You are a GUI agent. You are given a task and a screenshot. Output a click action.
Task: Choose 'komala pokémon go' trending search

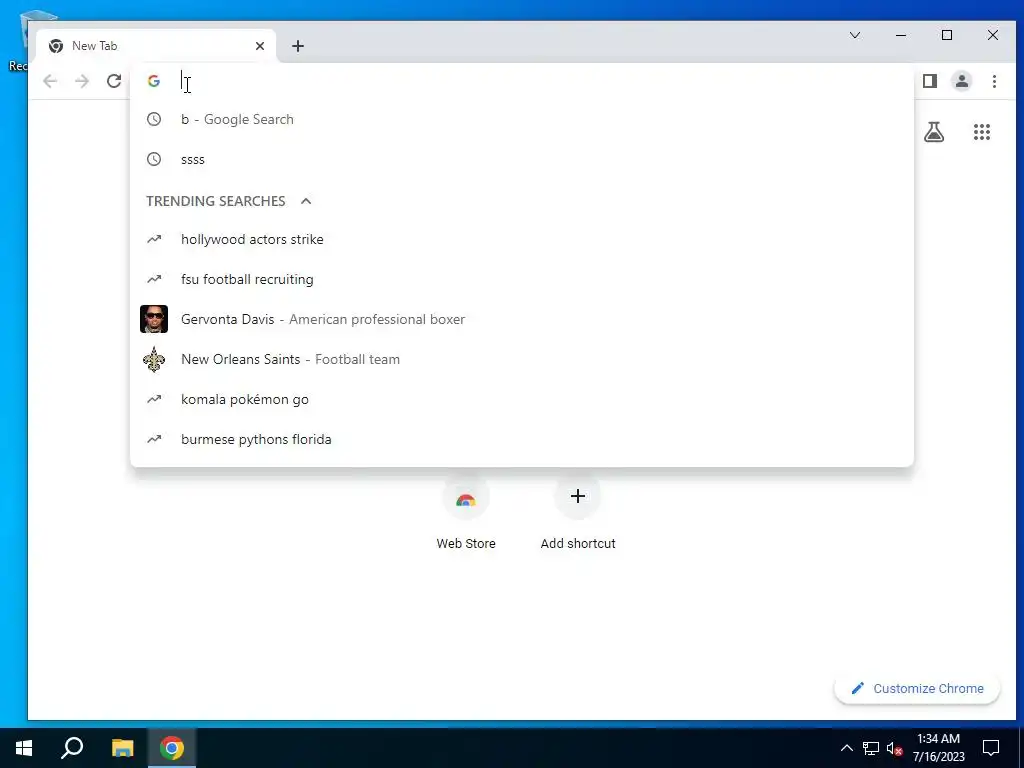(x=522, y=400)
